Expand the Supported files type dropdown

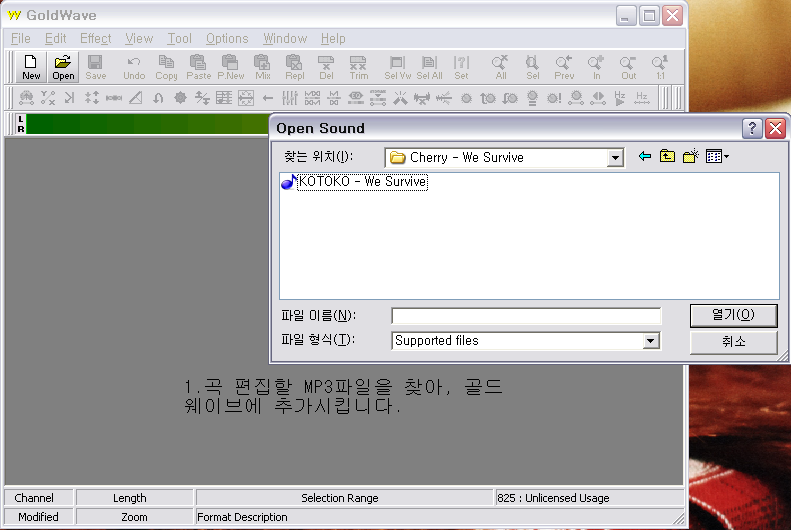click(651, 341)
